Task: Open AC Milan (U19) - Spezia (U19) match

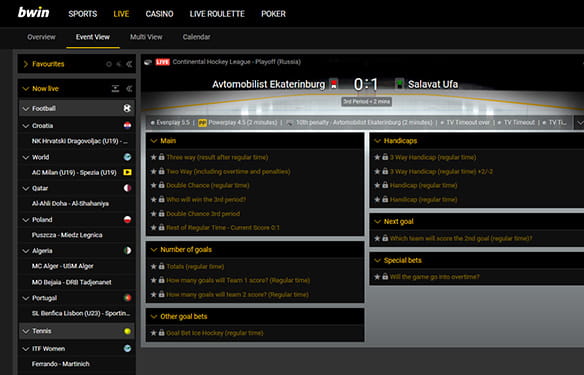Action: click(x=74, y=172)
